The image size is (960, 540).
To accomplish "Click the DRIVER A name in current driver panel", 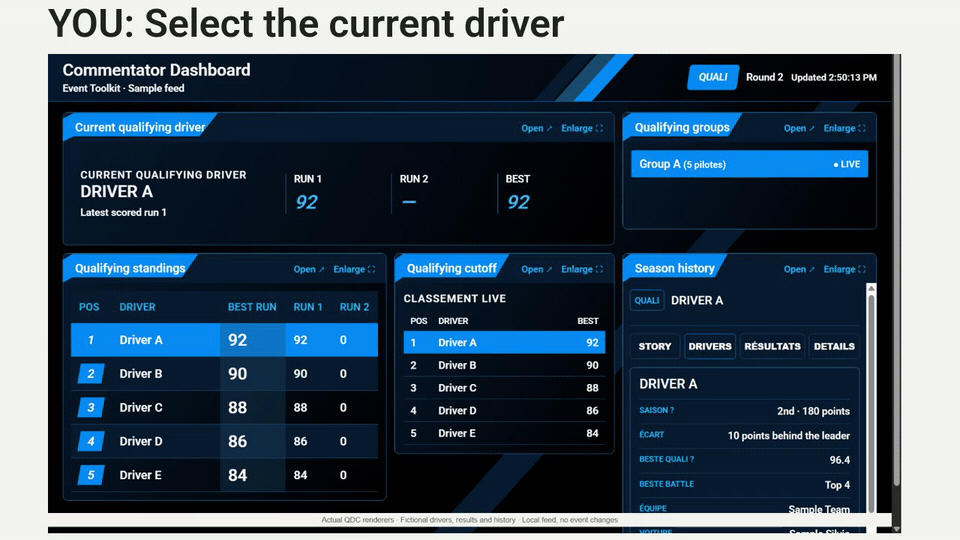I will 116,192.
